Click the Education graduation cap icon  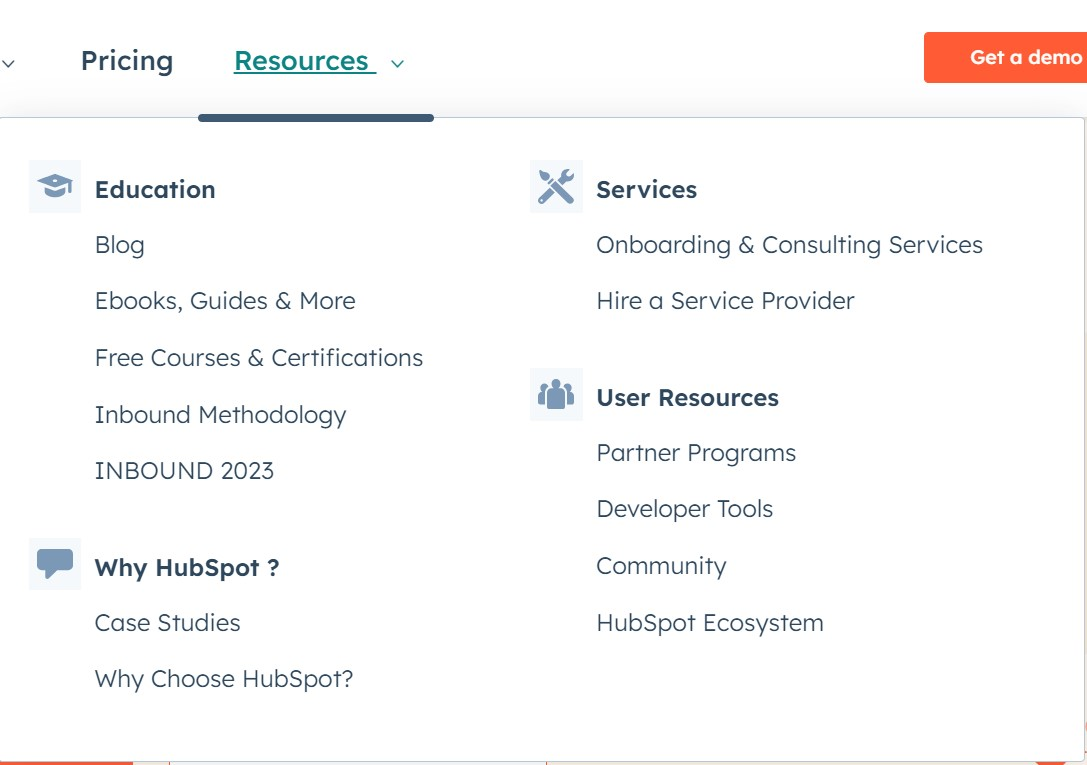(55, 187)
